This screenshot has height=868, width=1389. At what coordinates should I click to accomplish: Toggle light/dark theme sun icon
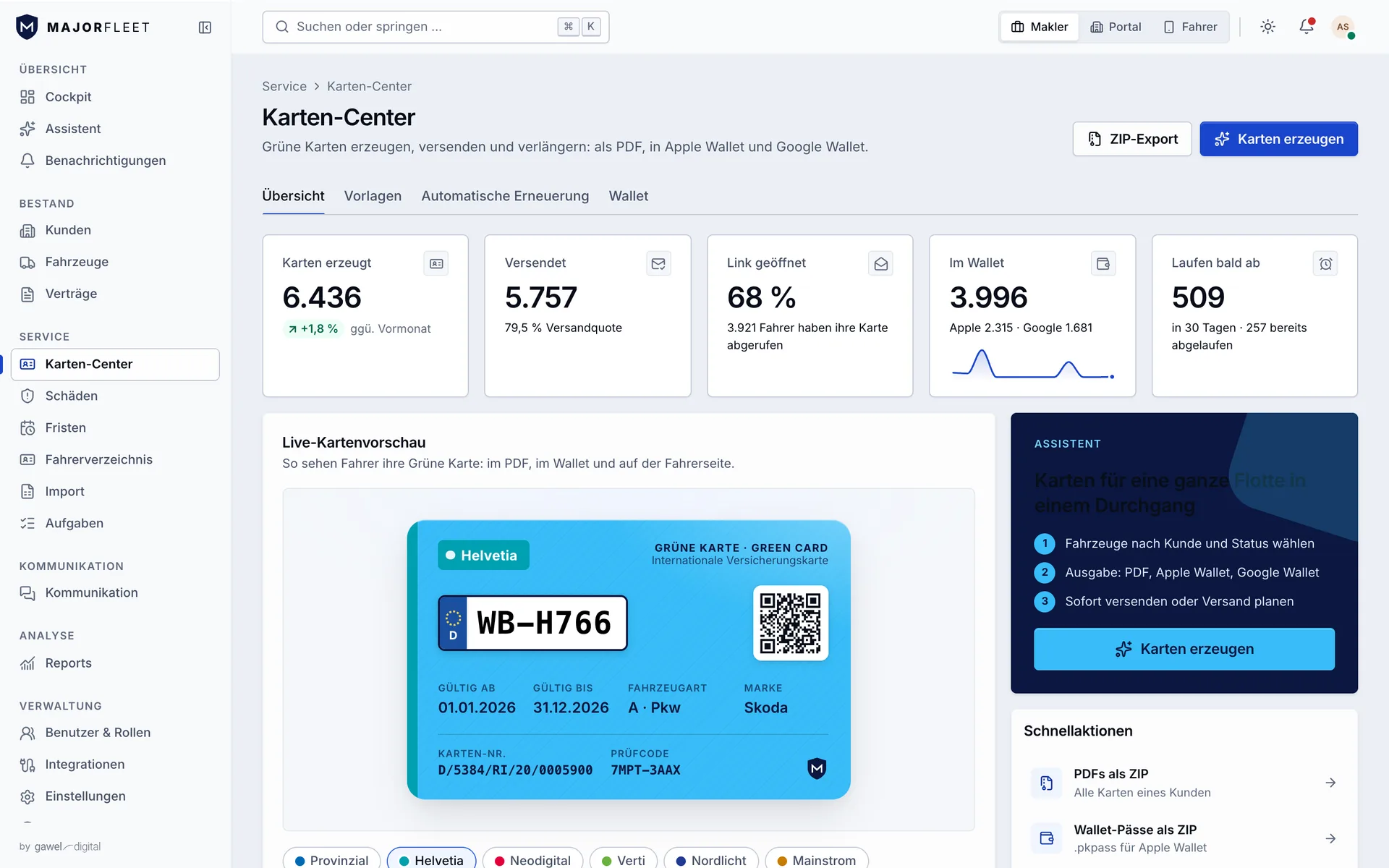pos(1267,27)
